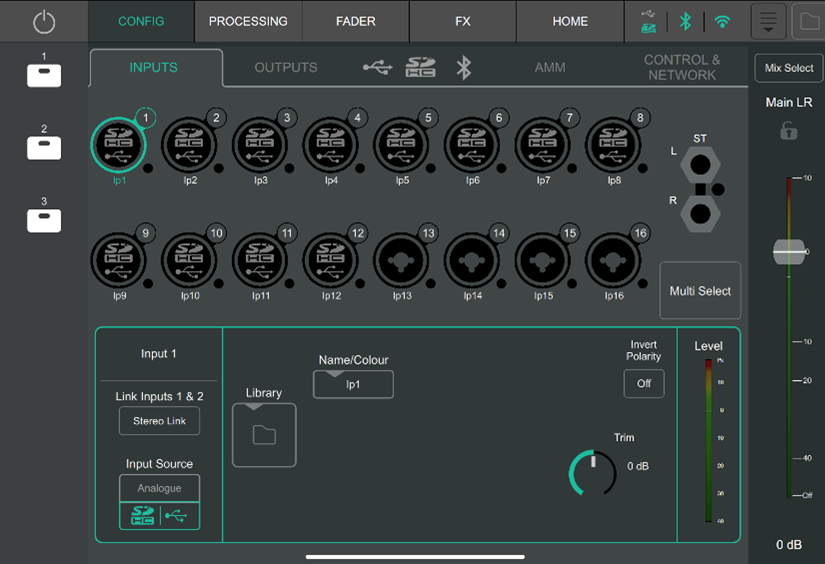Viewport: 825px width, 564px height.
Task: Select combo input socket Ip16
Action: 613,260
